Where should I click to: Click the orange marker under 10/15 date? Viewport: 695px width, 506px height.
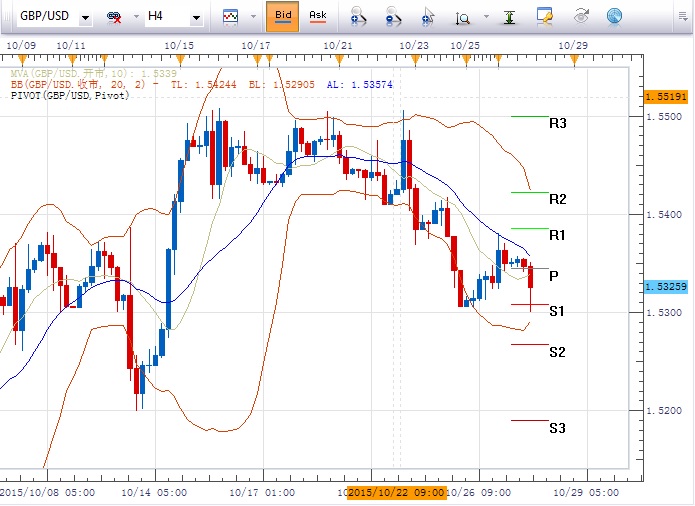point(180,59)
